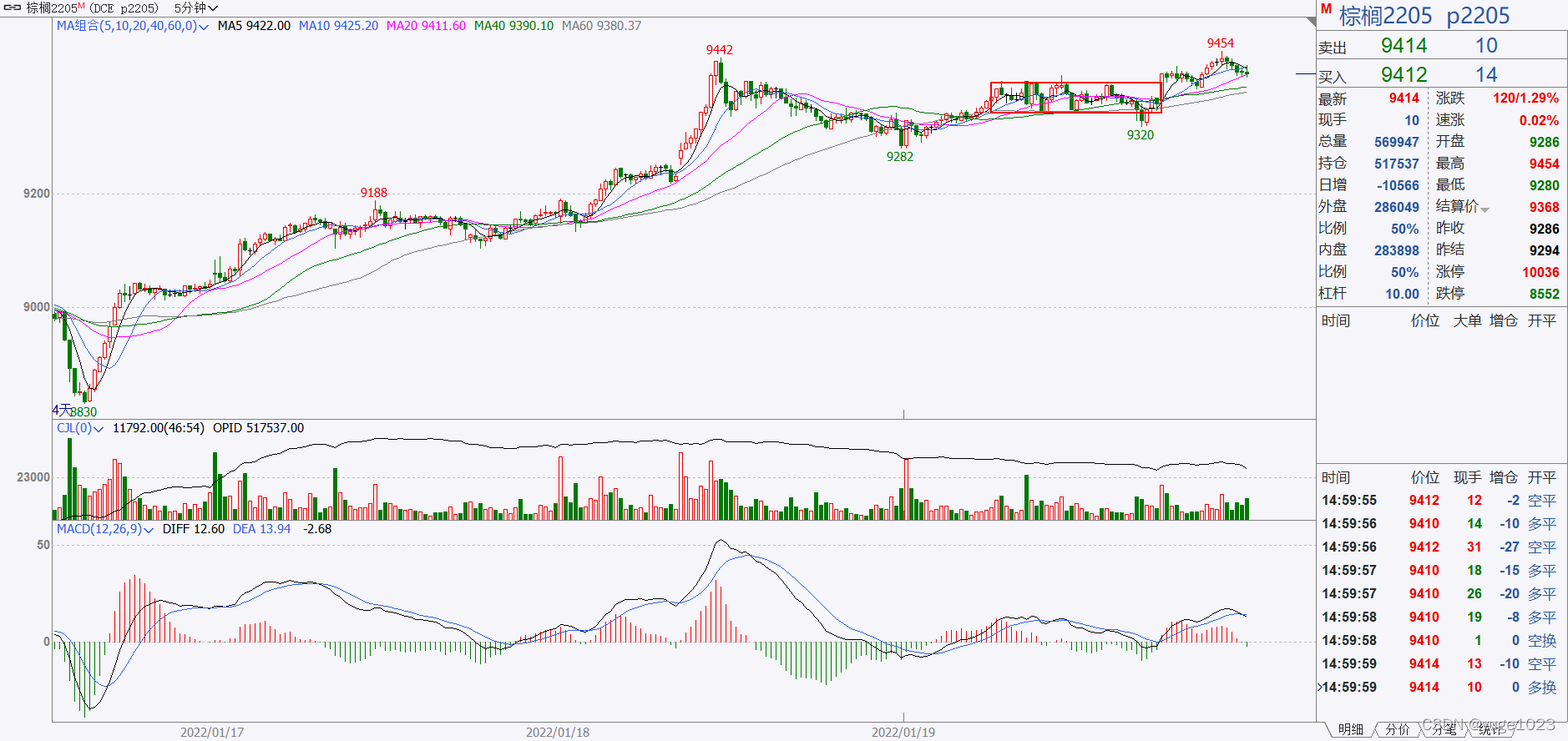Click the 大单 column header
This screenshot has width=1568, height=741.
pos(1467,321)
